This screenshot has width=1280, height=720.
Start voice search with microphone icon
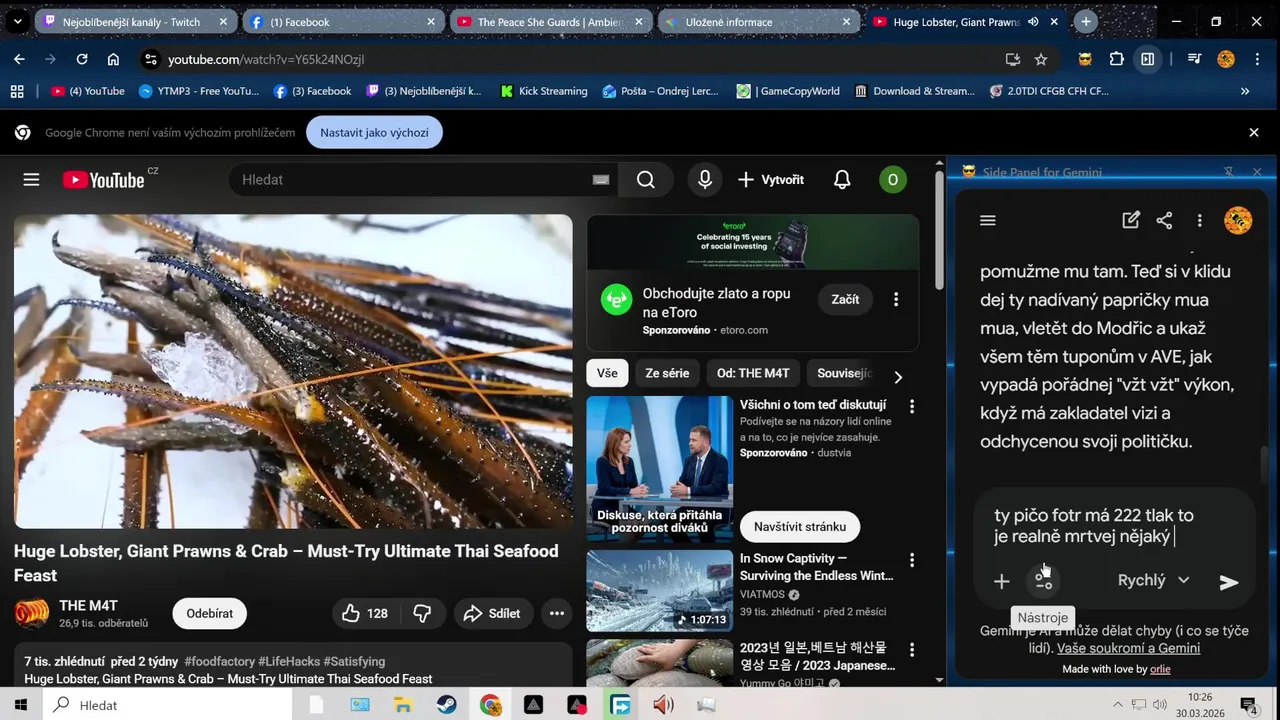pyautogui.click(x=705, y=180)
